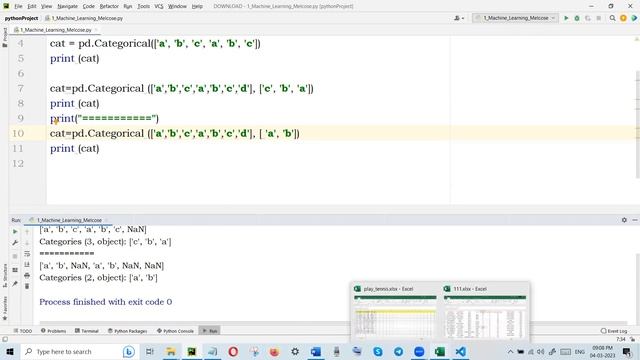Click line number 10 in the gutter
Image resolution: width=640 pixels, height=360 pixels.
click(x=18, y=133)
